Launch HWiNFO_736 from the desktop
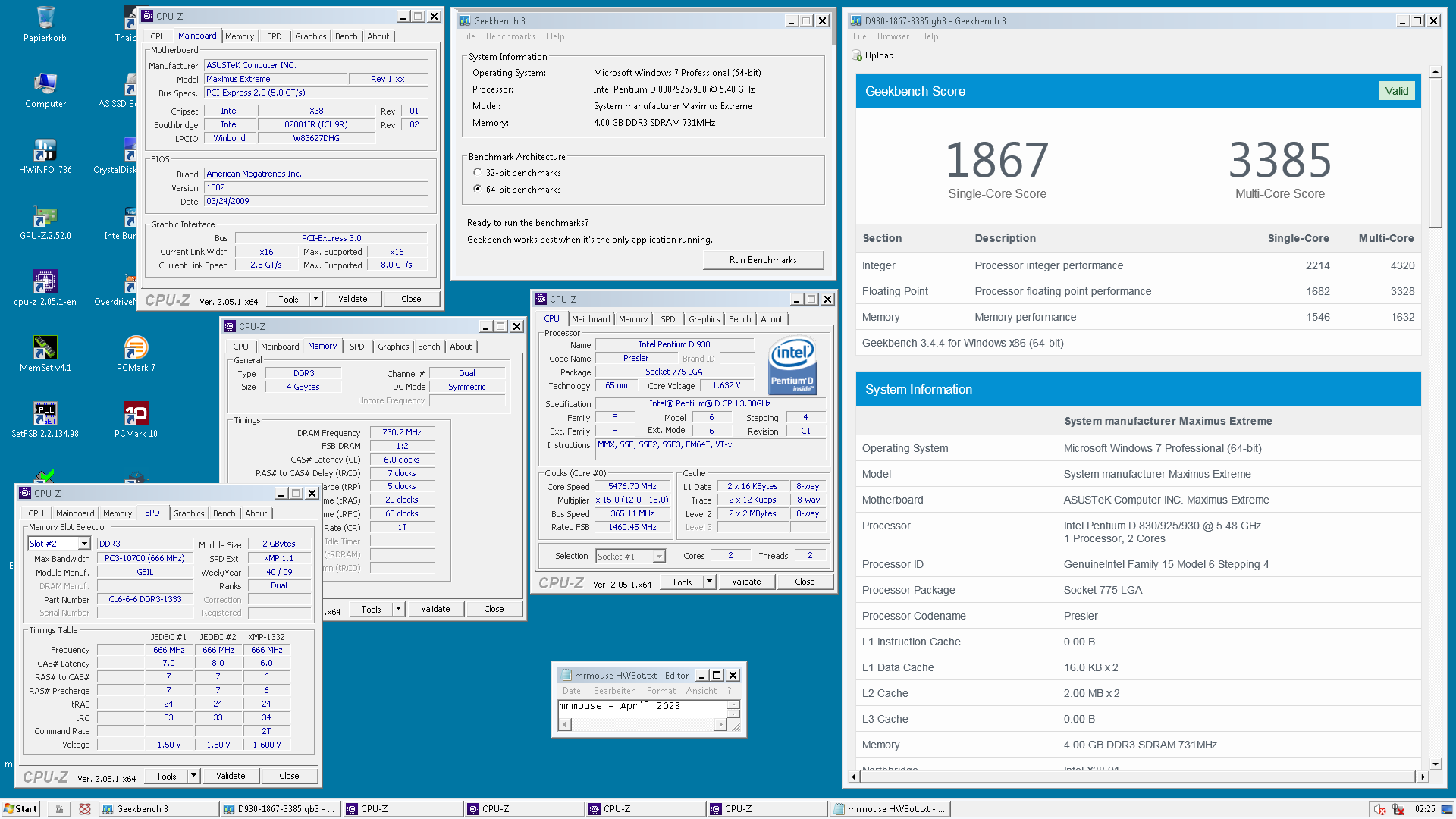The width and height of the screenshot is (1456, 819). click(45, 156)
